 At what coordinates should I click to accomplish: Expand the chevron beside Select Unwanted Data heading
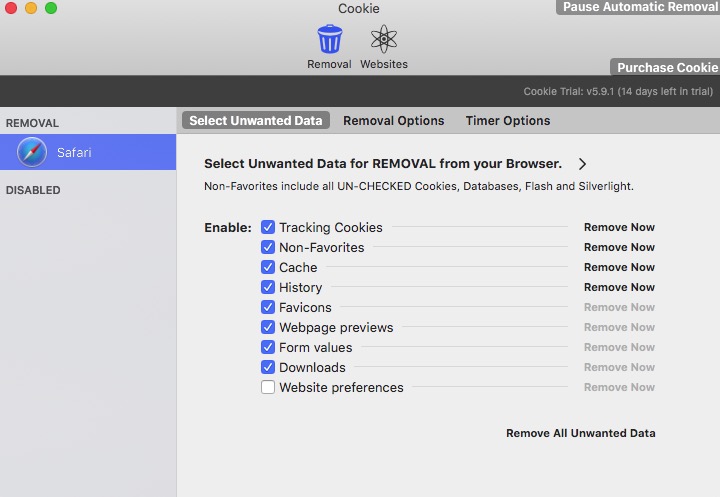point(582,164)
